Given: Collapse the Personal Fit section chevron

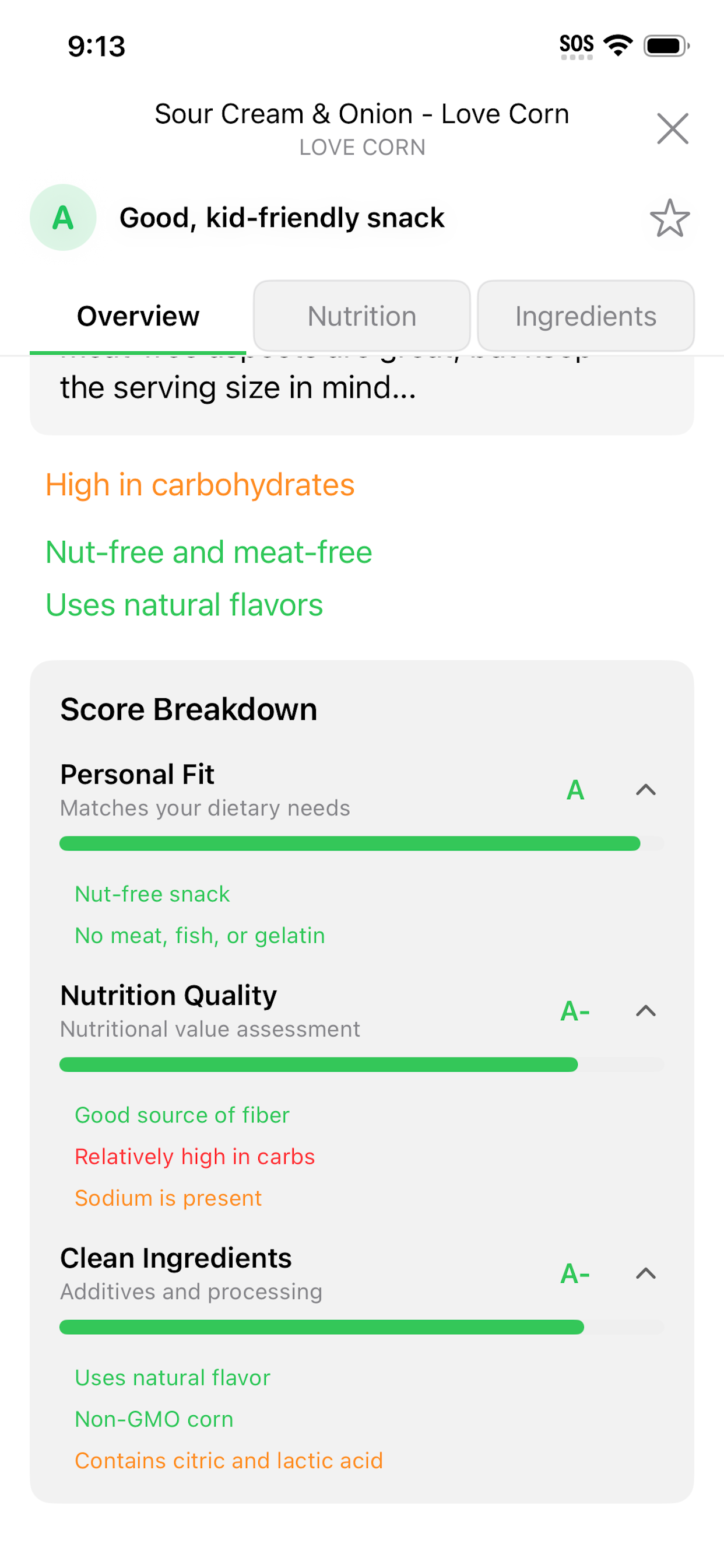Looking at the screenshot, I should tap(645, 789).
